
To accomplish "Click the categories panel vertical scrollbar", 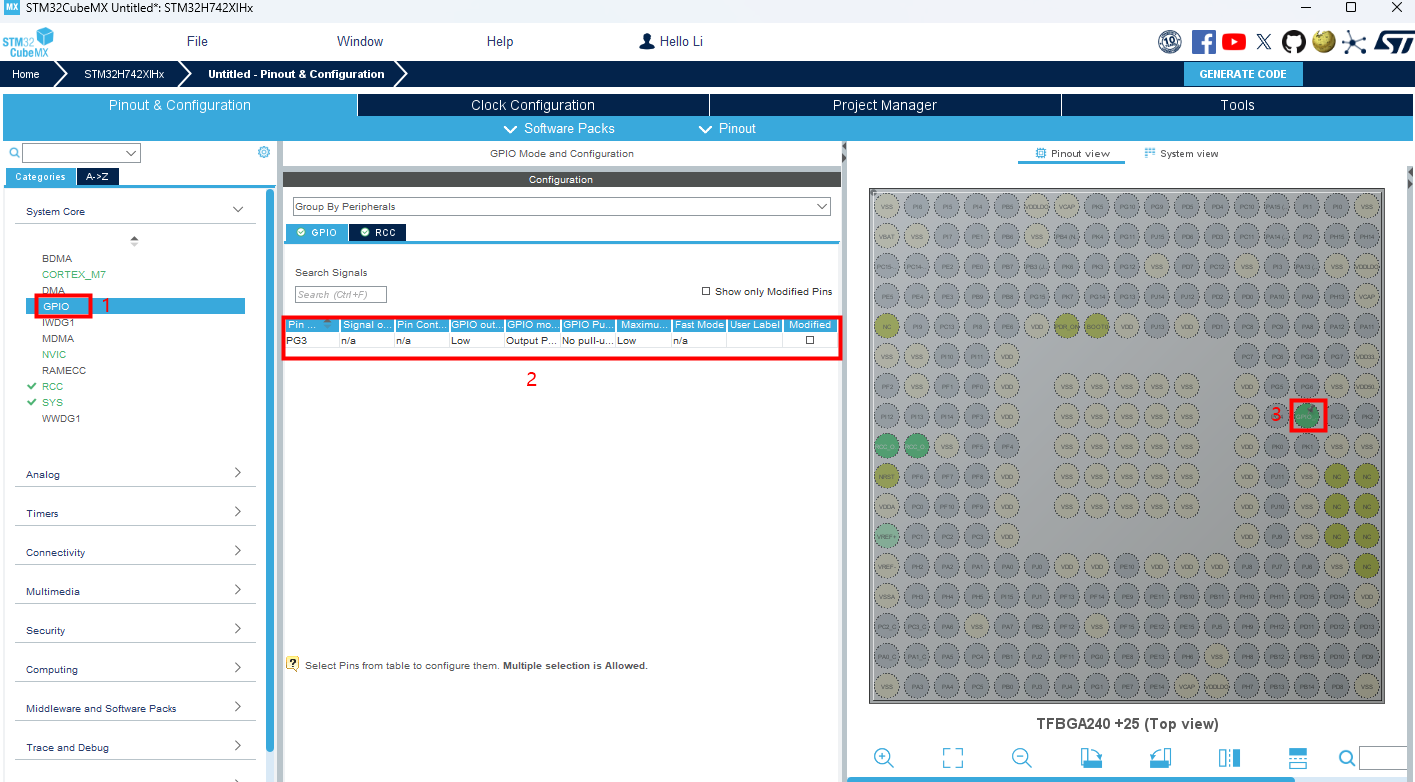I will (x=270, y=470).
